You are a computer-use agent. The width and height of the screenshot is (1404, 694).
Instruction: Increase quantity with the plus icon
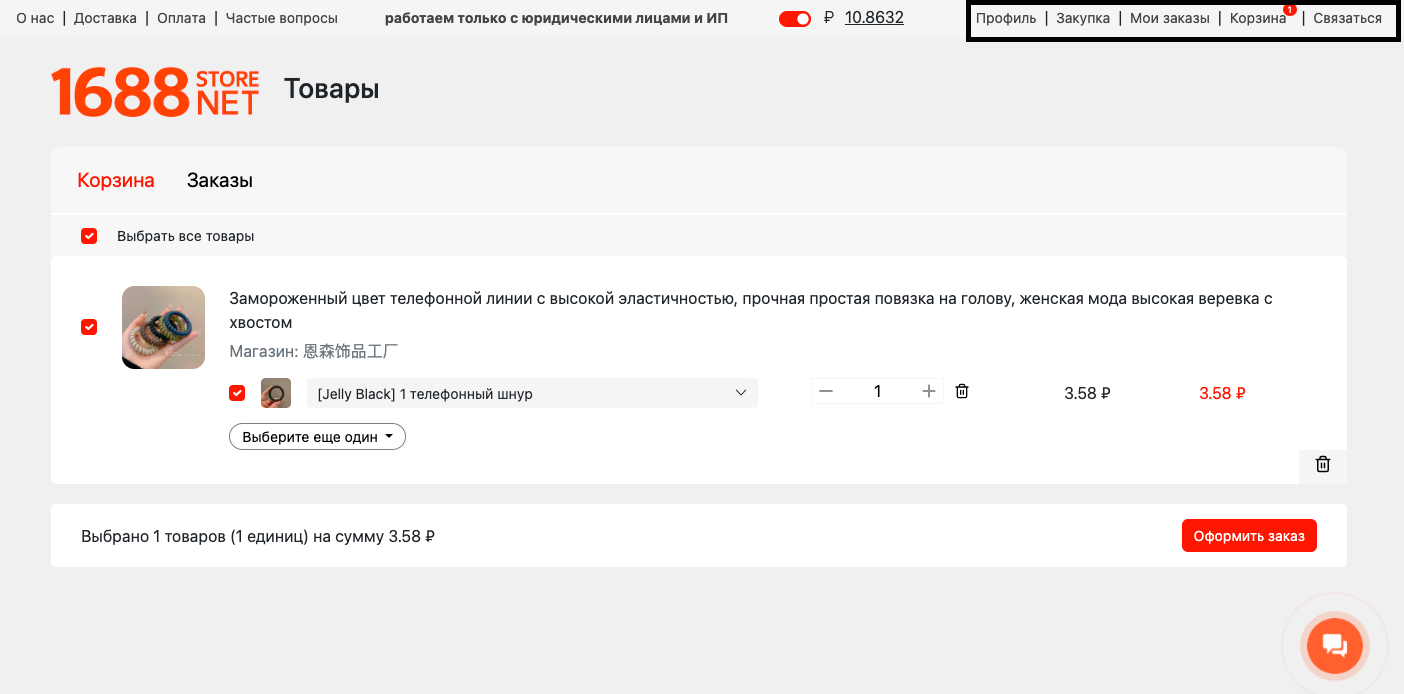(x=928, y=392)
